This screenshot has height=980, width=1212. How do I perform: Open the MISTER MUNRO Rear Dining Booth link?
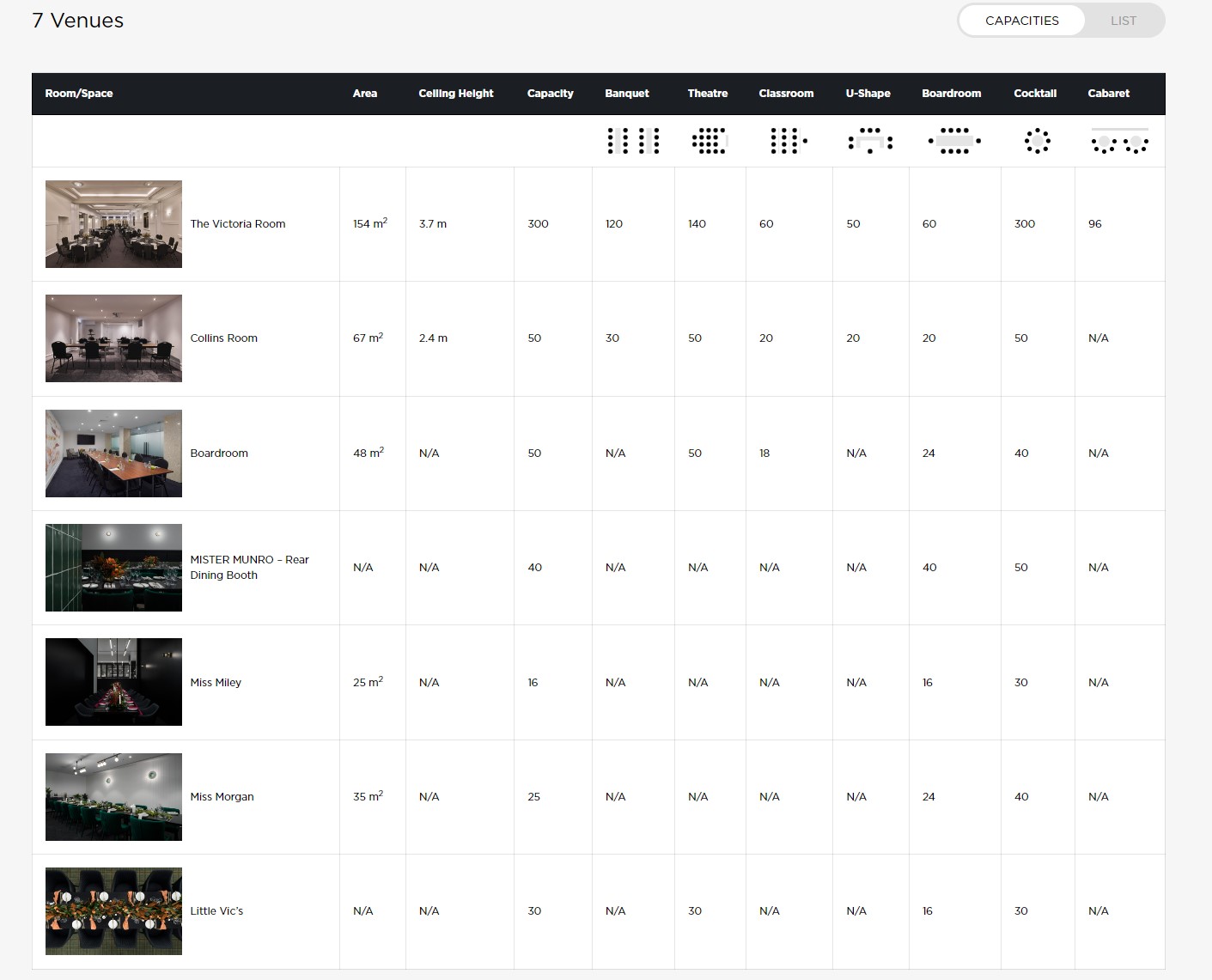coord(248,568)
